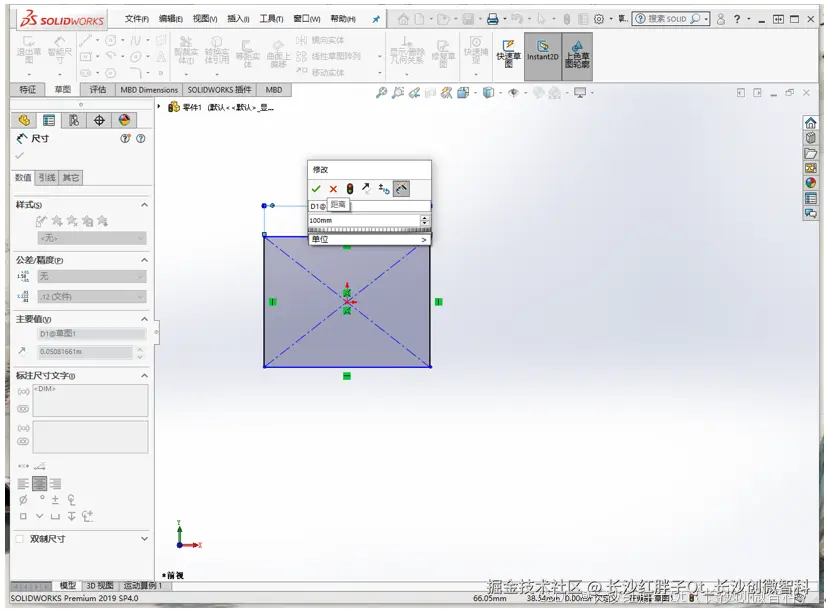Open the 视图(V) menu

[x=205, y=19]
